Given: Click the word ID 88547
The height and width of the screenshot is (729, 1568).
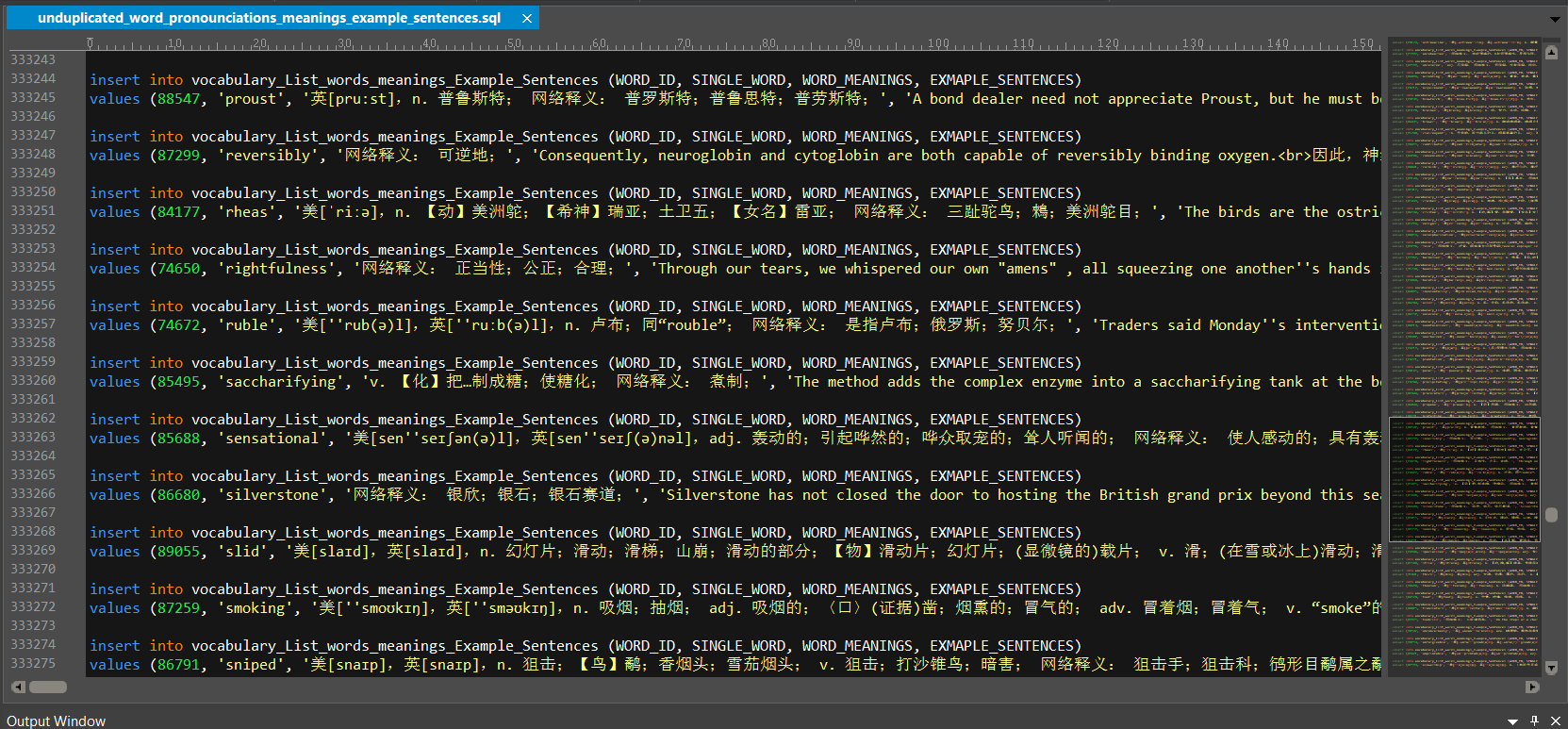Looking at the screenshot, I should point(179,99).
